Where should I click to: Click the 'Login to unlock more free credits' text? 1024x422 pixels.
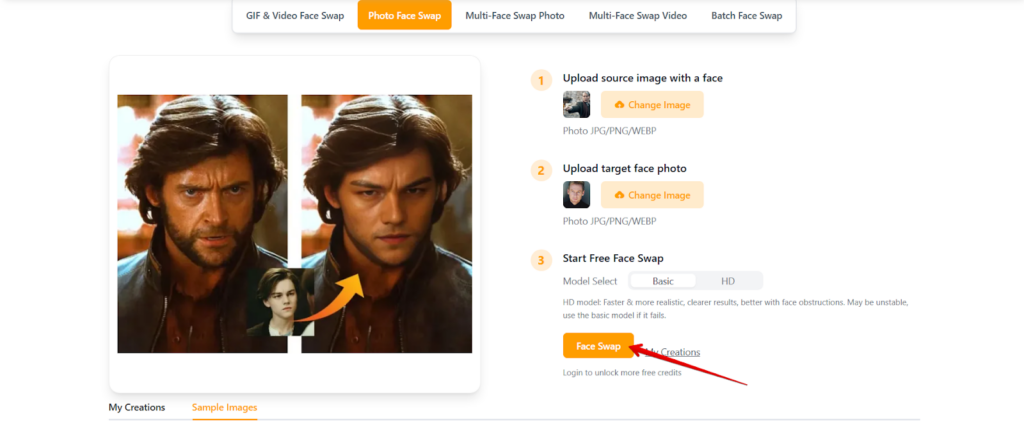(622, 373)
